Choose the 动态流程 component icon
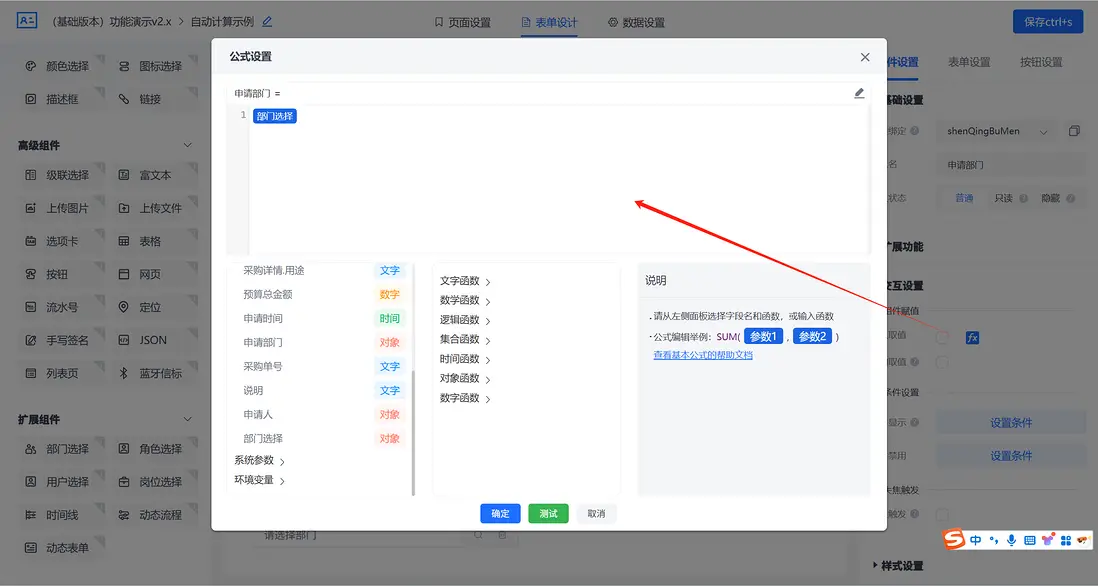 click(124, 515)
